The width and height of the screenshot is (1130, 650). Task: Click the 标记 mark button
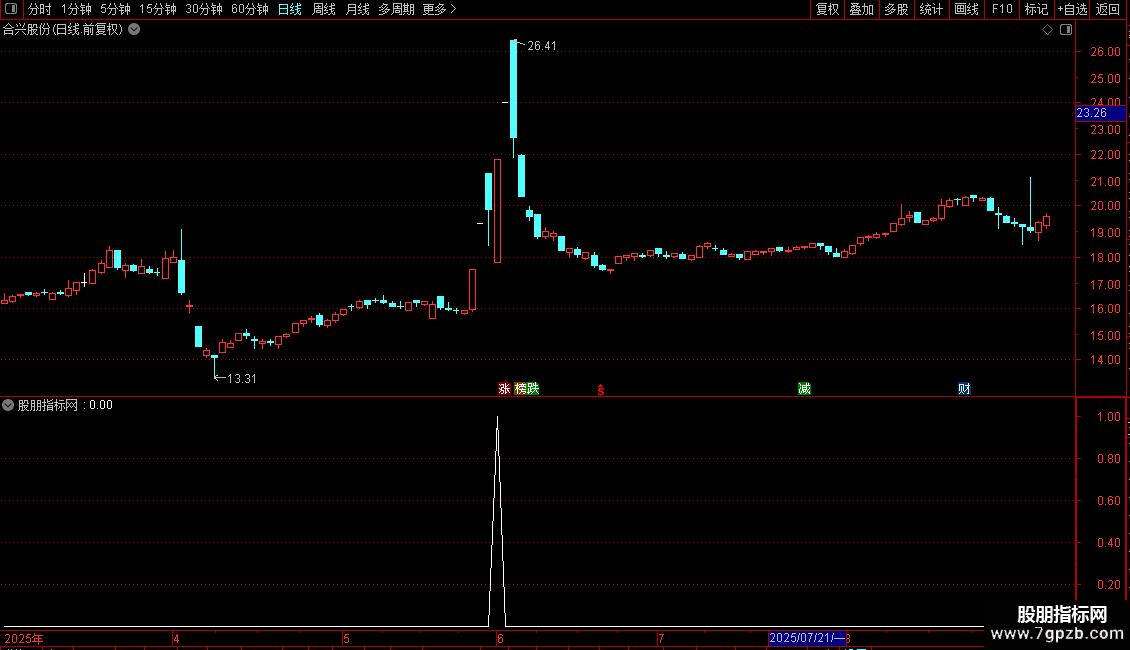[1036, 9]
